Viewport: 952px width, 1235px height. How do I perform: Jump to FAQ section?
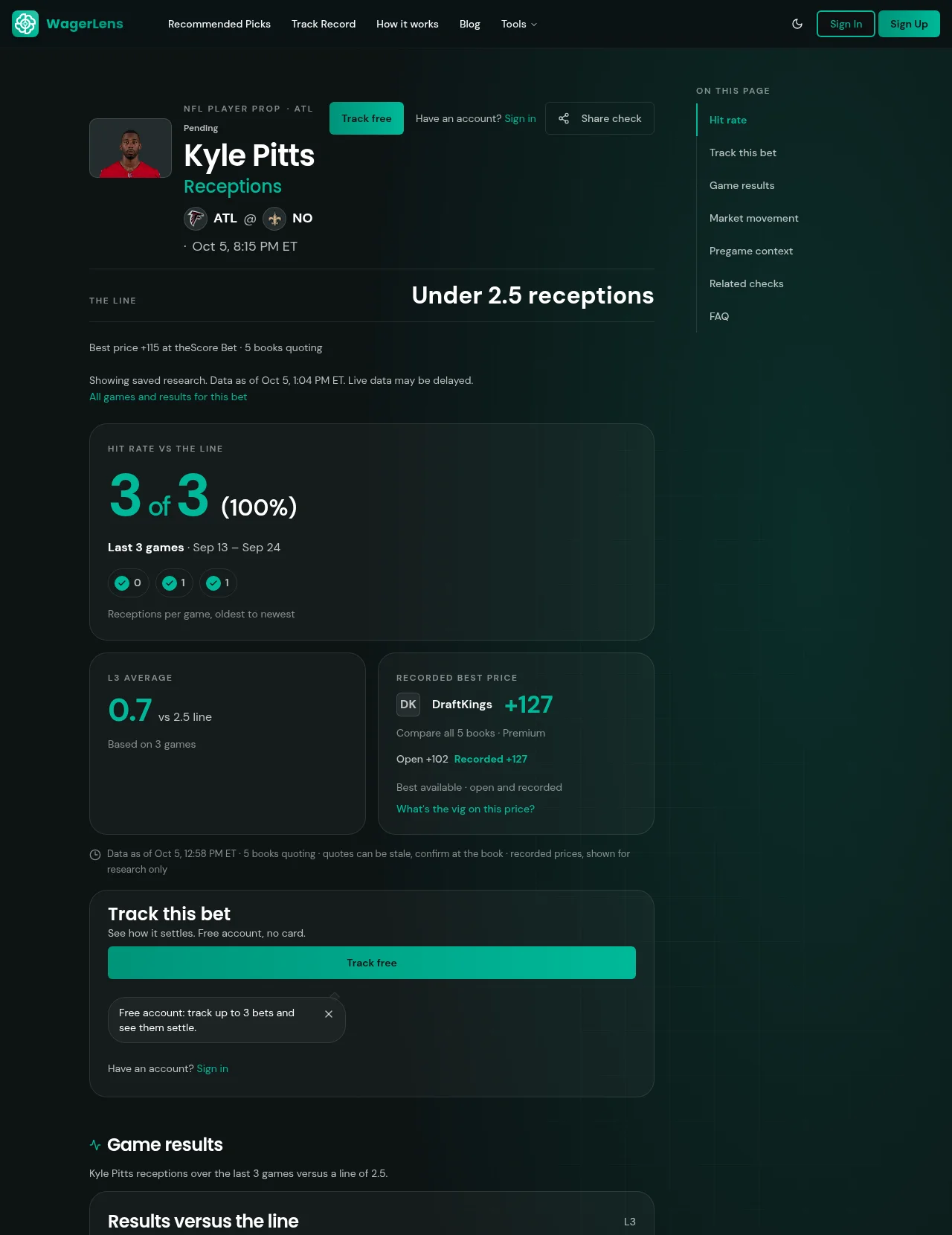719,316
